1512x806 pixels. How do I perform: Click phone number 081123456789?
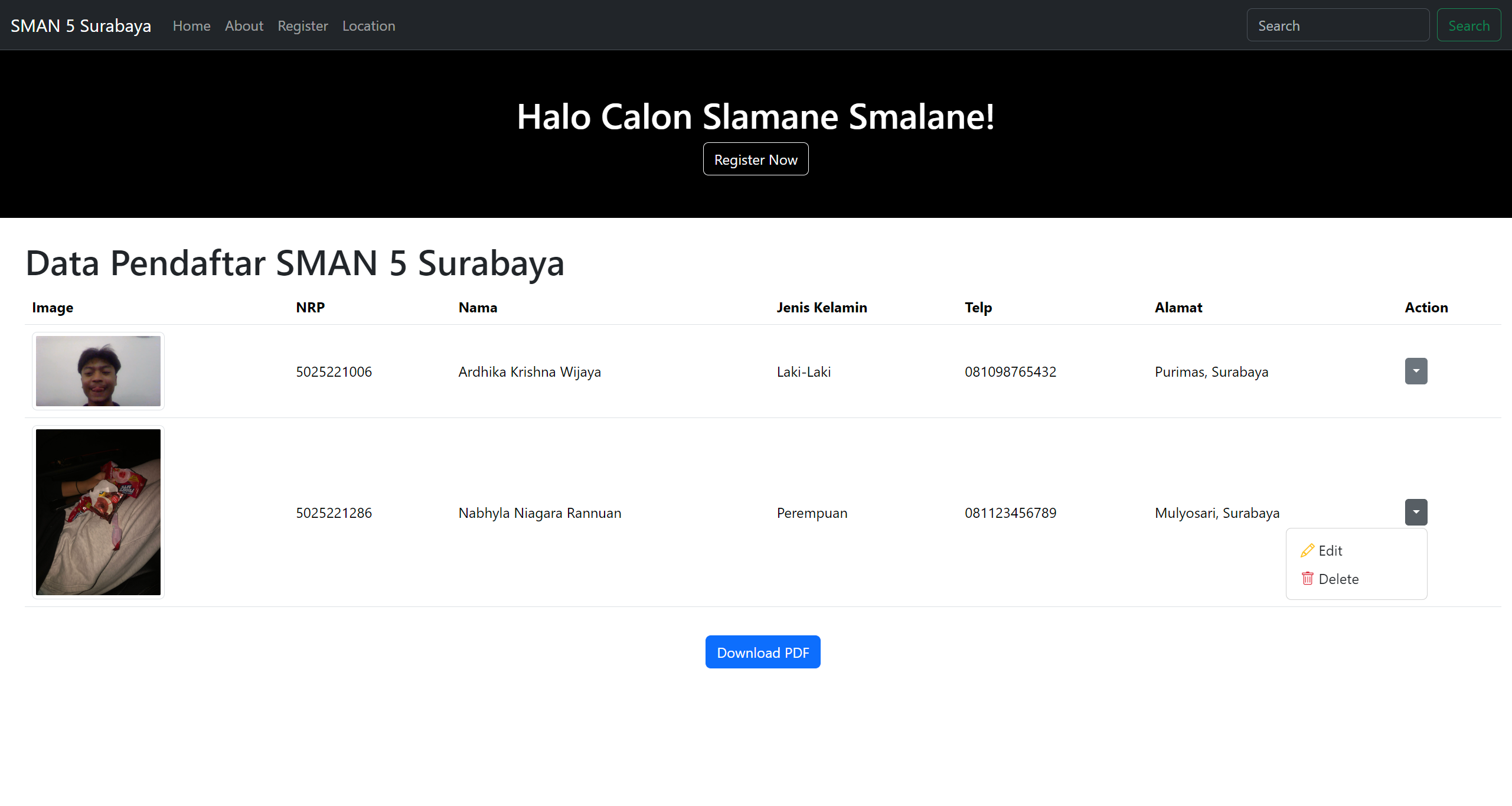point(1010,513)
